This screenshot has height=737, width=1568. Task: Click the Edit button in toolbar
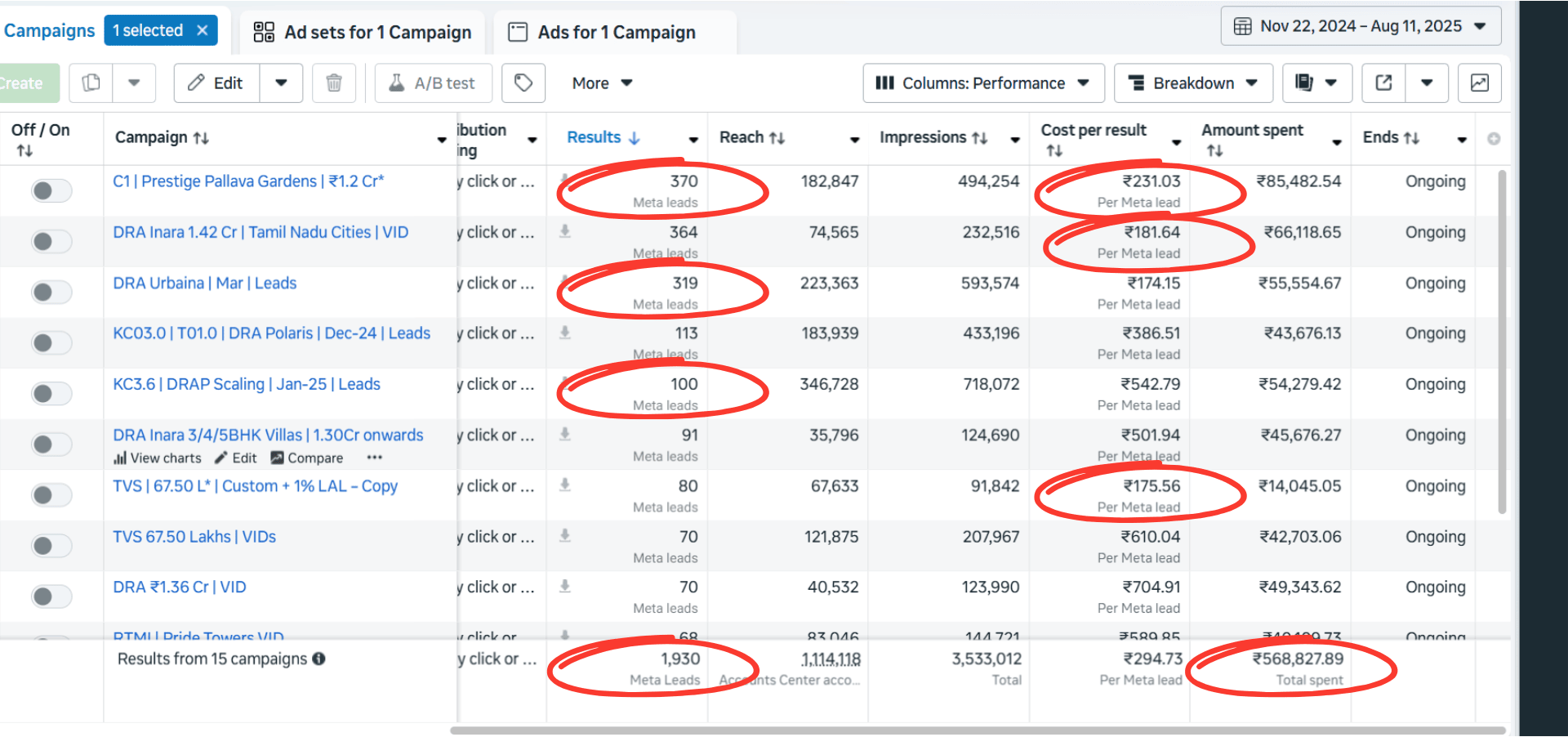click(x=216, y=83)
